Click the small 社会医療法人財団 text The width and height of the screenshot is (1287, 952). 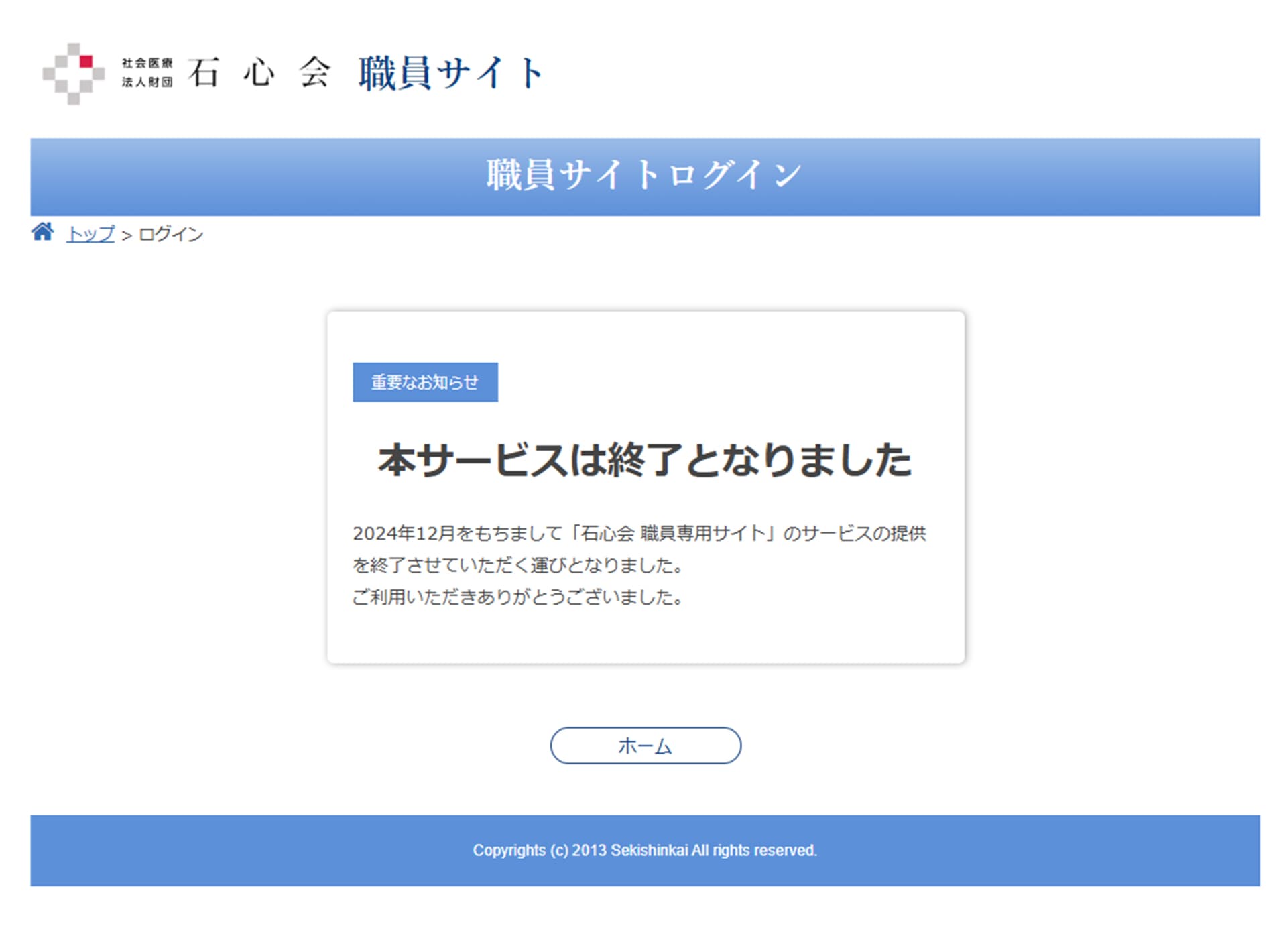(x=147, y=72)
